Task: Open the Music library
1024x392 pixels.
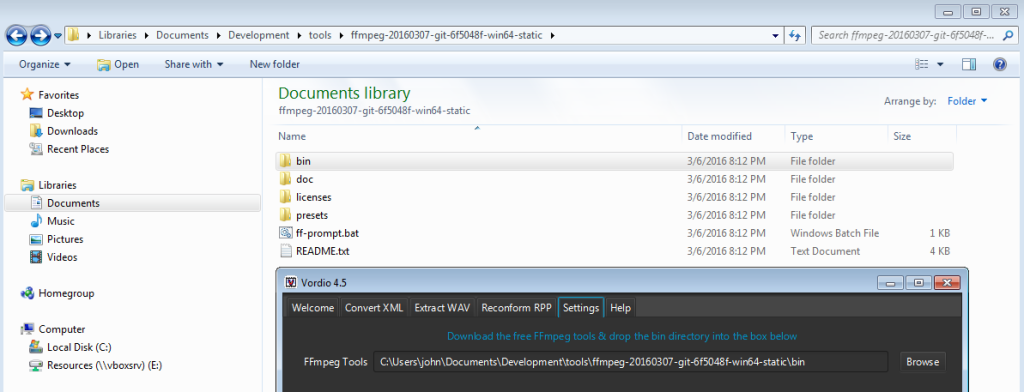Action: tap(52, 221)
